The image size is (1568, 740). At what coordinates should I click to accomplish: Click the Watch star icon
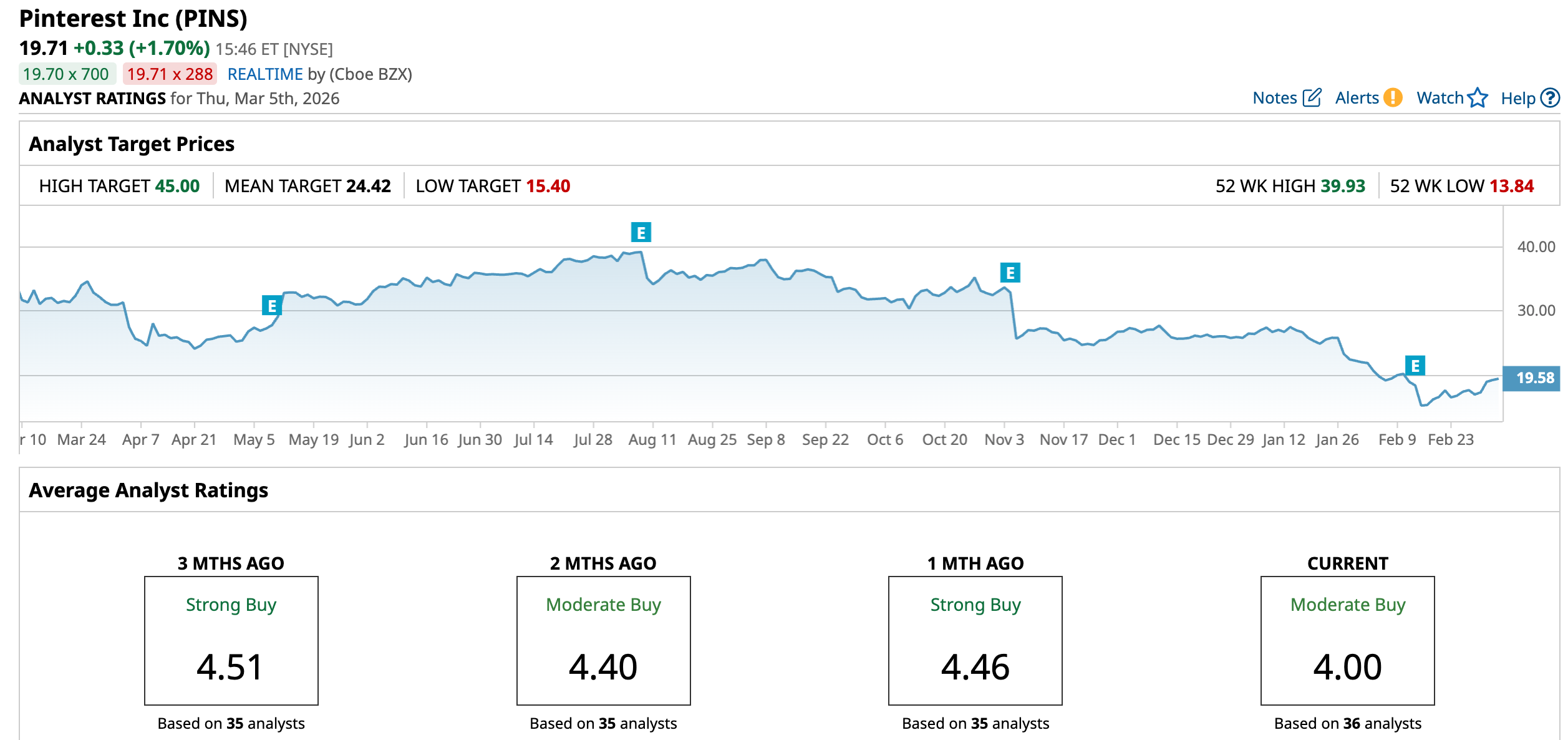(x=1477, y=98)
